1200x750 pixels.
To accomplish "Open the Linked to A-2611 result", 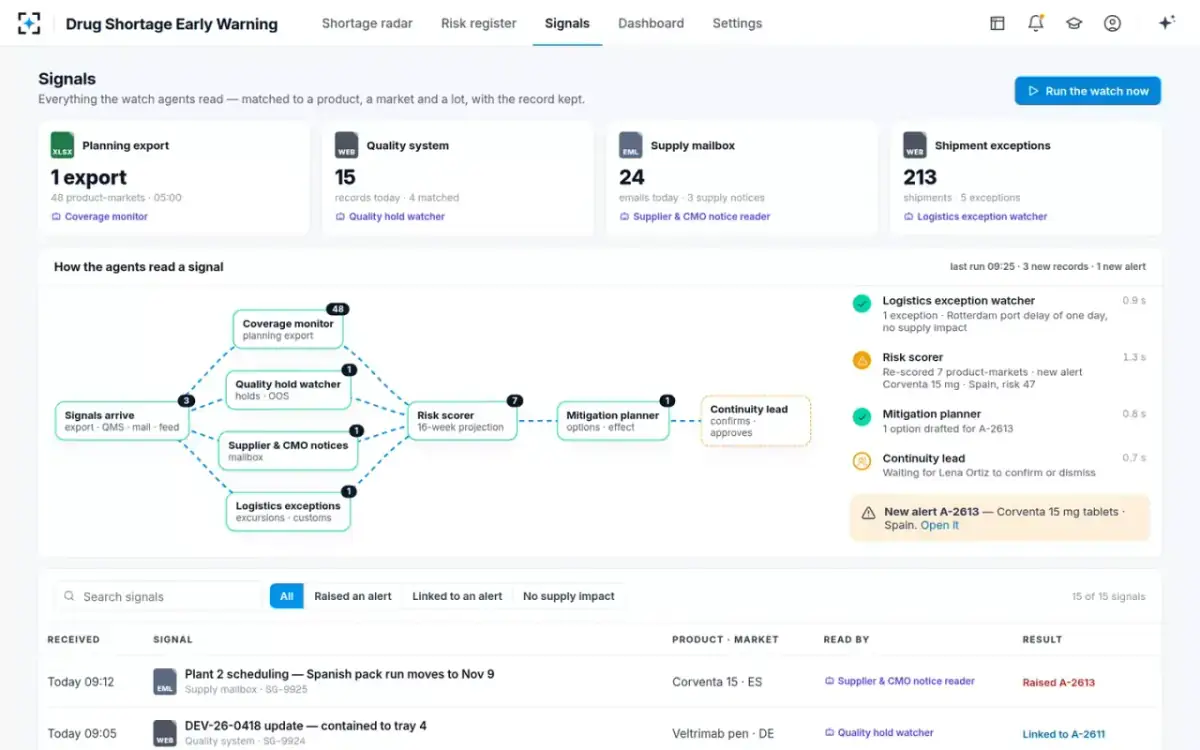I will pos(1064,734).
